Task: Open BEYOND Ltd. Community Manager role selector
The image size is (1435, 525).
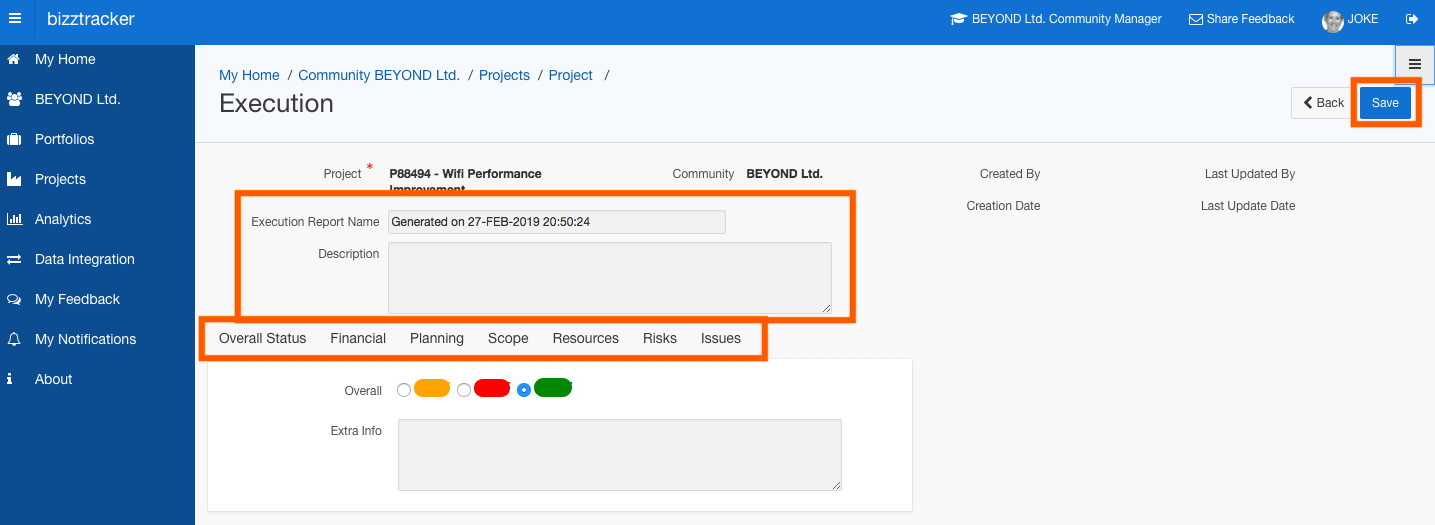Action: coord(1056,19)
